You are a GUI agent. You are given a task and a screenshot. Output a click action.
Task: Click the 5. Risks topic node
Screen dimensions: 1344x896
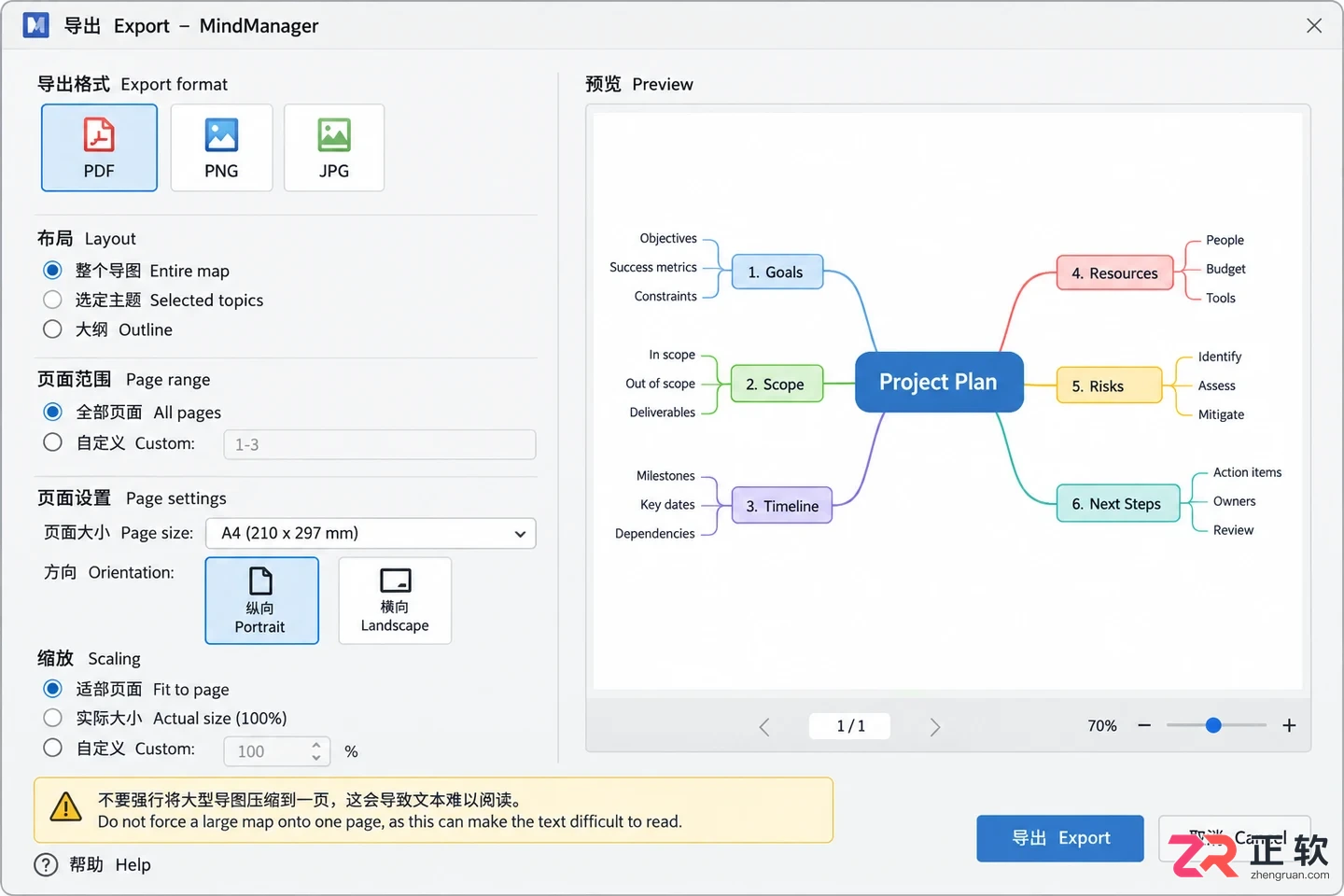pyautogui.click(x=1110, y=385)
